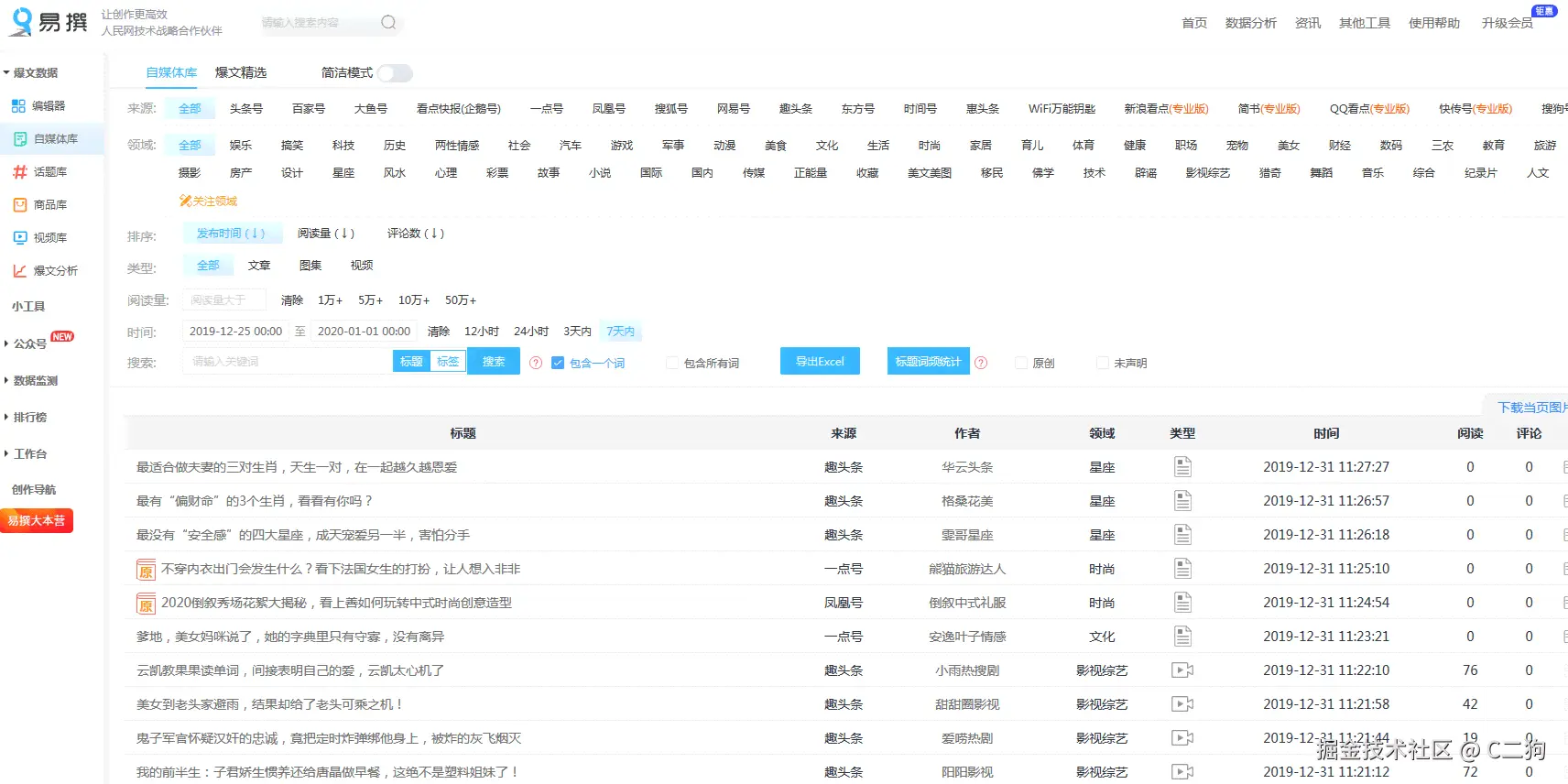This screenshot has height=784, width=1568.
Task: Click NEW badge beside 公众号
Action: pyautogui.click(x=62, y=337)
